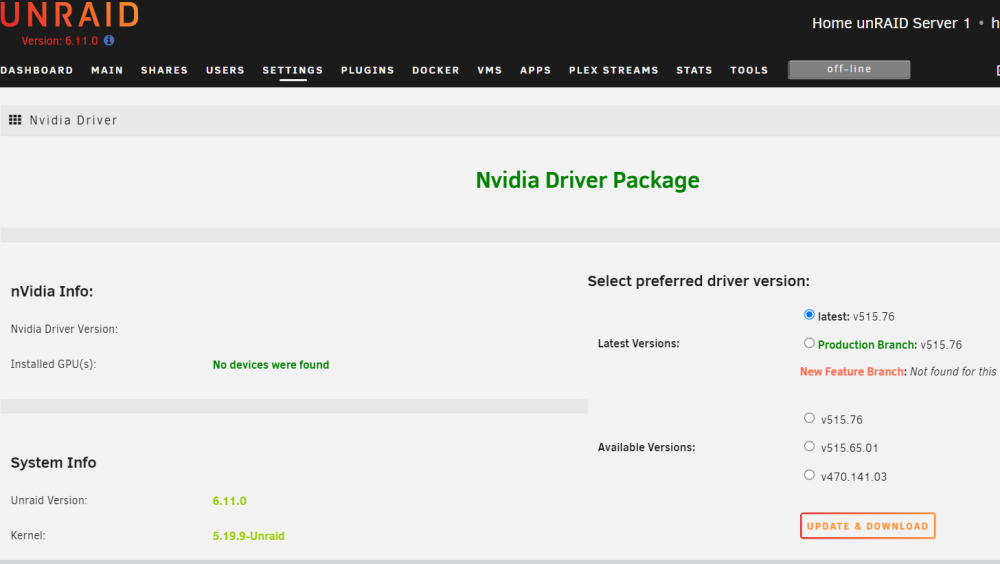
Task: Open the Users page
Action: pos(225,70)
